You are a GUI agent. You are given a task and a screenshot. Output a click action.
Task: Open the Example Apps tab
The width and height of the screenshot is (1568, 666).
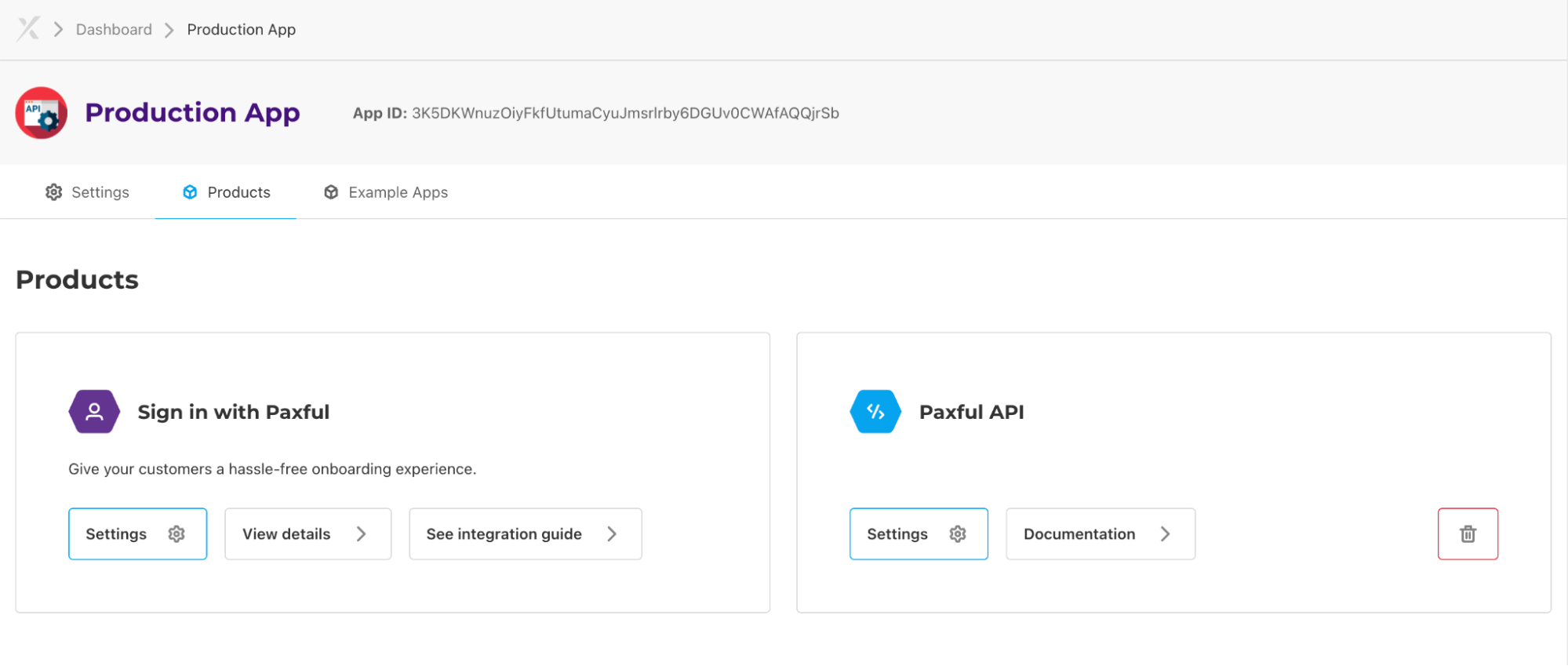coord(385,192)
